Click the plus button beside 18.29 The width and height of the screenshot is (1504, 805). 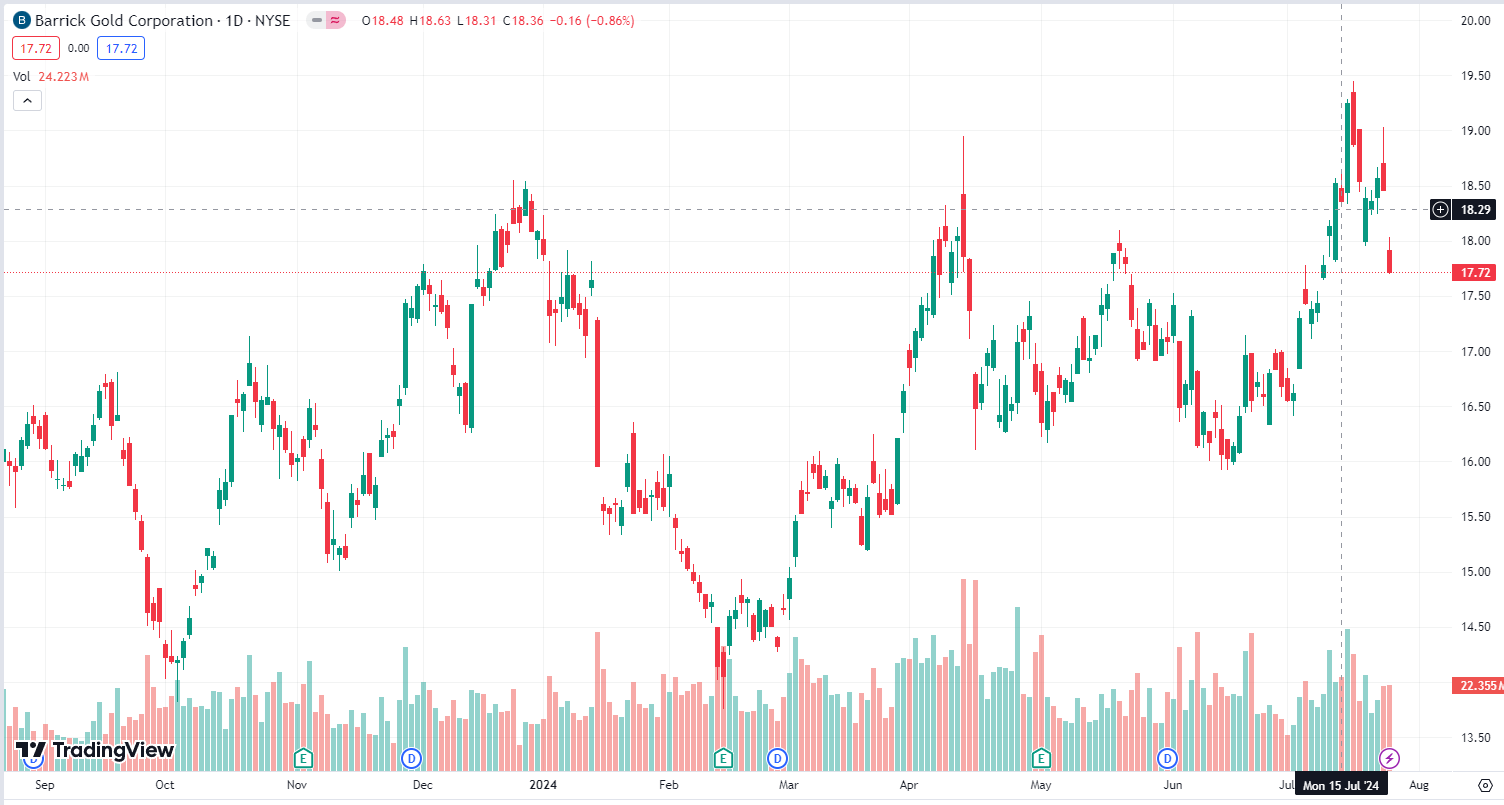point(1440,210)
